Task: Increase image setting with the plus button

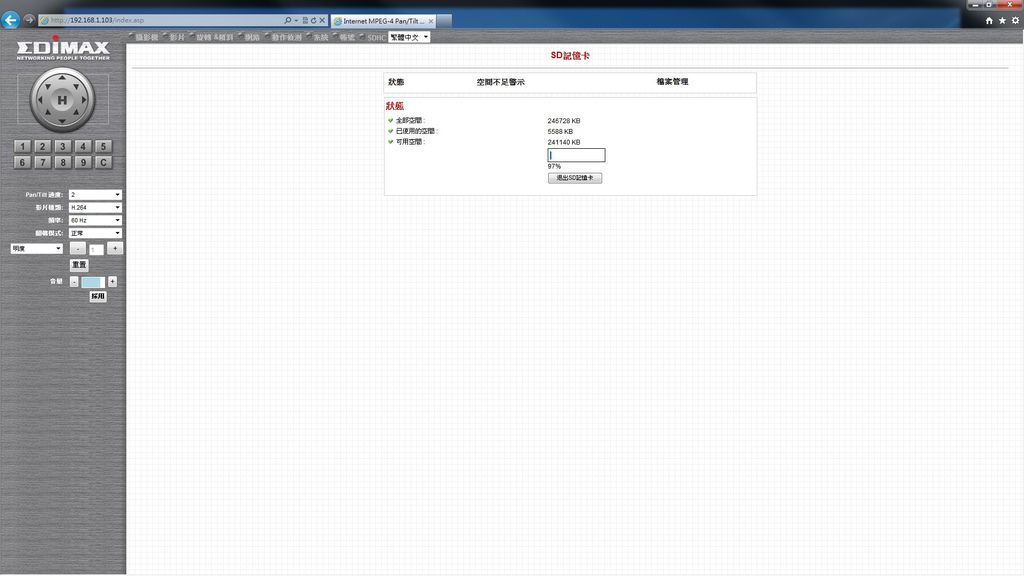Action: pyautogui.click(x=115, y=249)
